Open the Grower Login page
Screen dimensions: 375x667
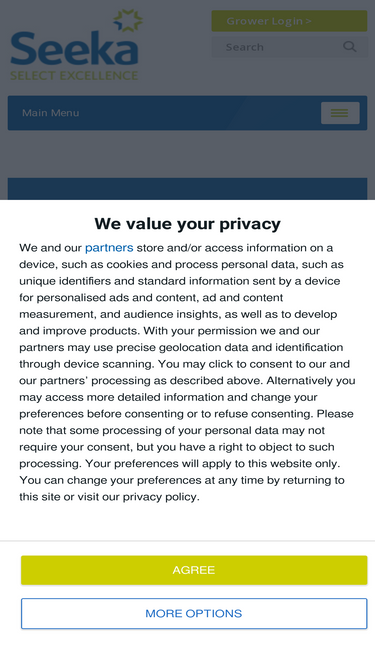[x=289, y=21]
